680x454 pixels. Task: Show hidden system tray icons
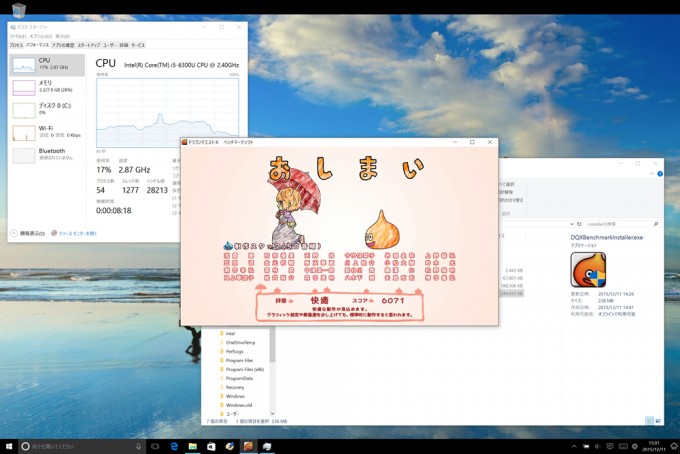pyautogui.click(x=574, y=446)
